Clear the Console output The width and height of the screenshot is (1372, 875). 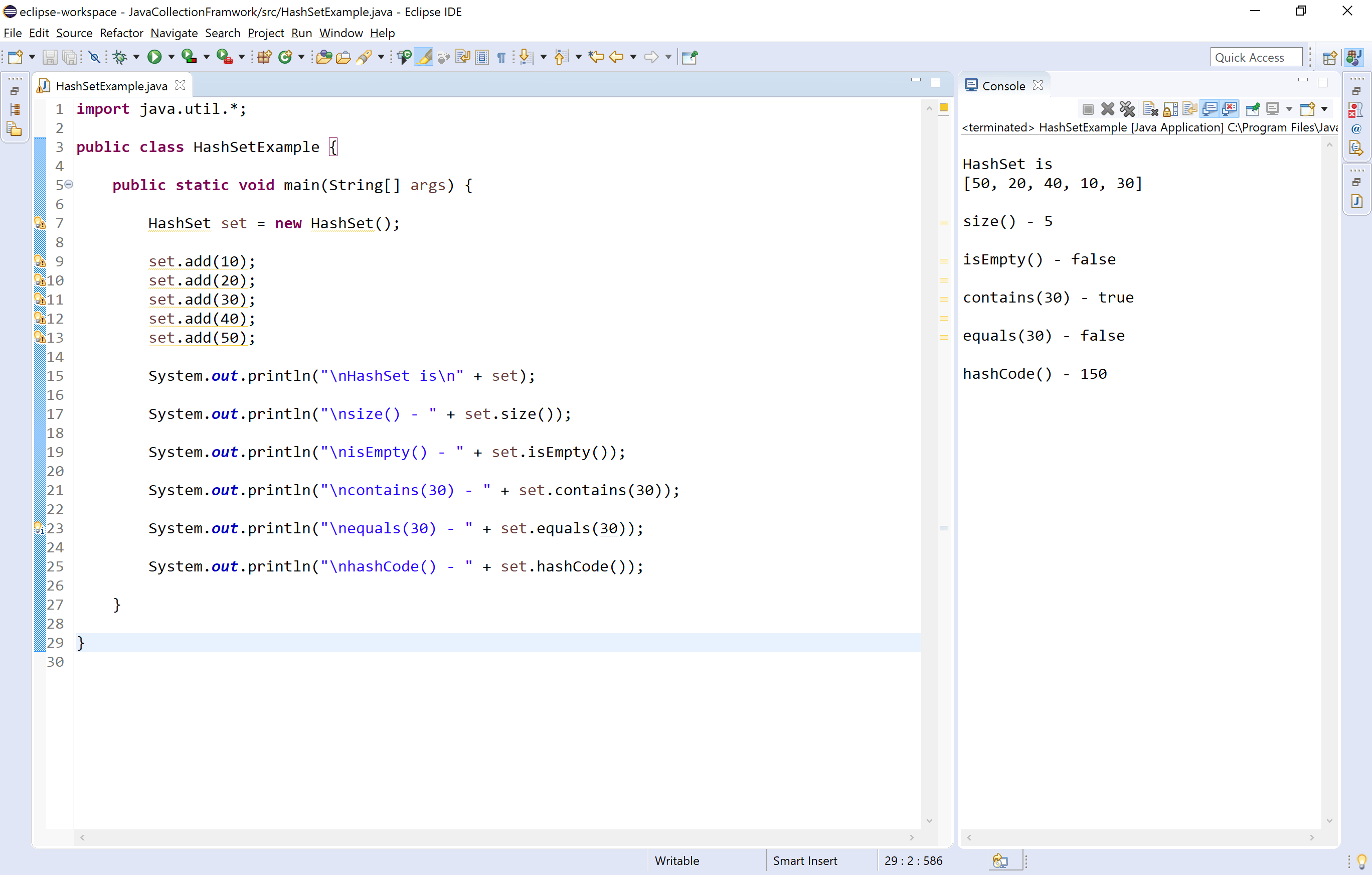click(x=1150, y=108)
